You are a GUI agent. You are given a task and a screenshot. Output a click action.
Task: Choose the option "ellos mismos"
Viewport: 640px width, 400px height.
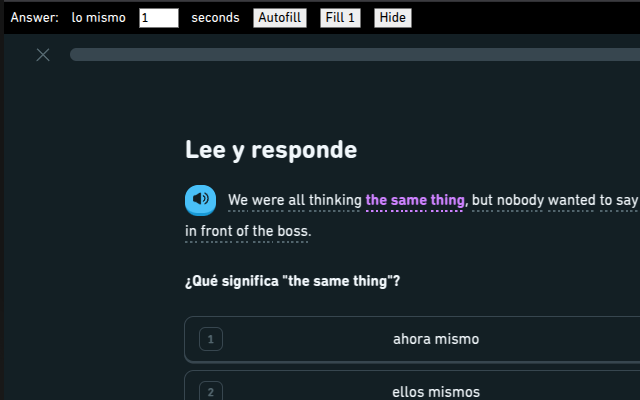pos(435,391)
